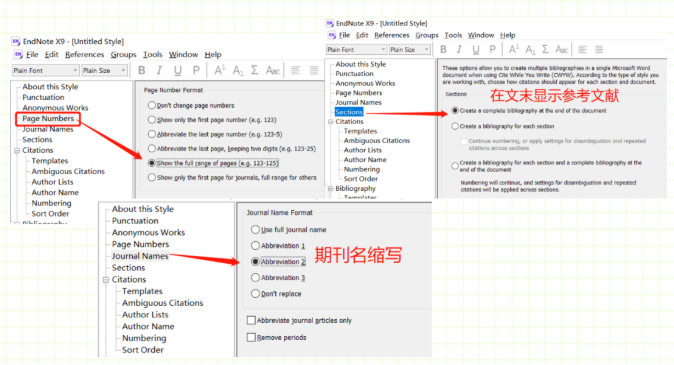Image resolution: width=674 pixels, height=365 pixels.
Task: Apply Italic in the left EndNote window toolbar
Action: point(159,70)
